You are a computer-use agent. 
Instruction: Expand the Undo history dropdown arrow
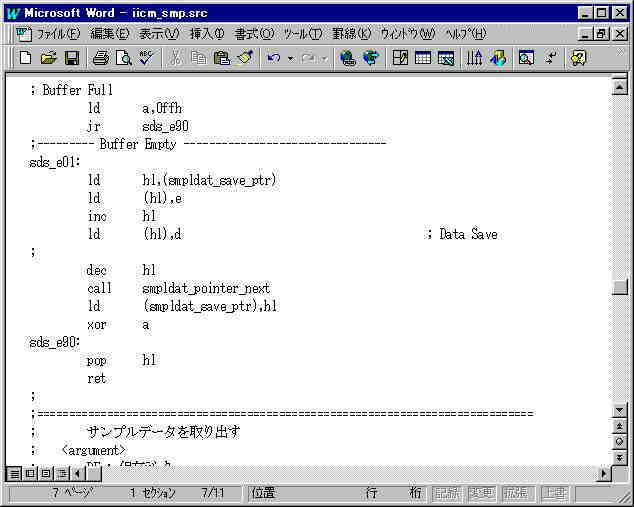[290, 58]
